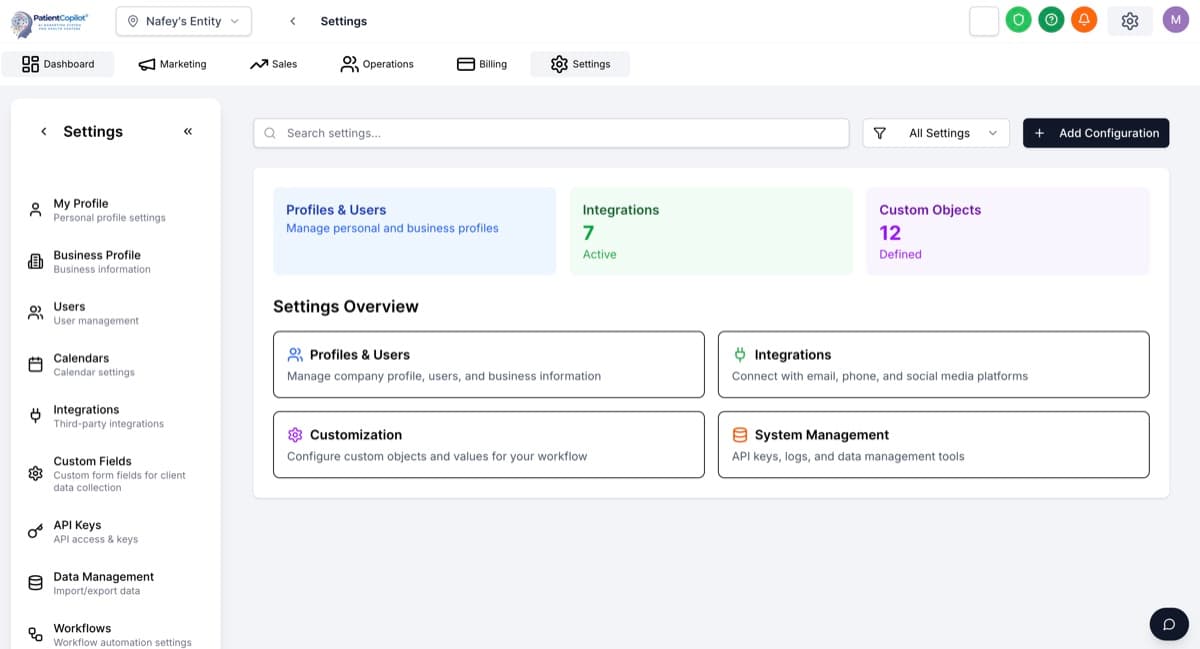Click the header Settings page title
Image resolution: width=1200 pixels, height=649 pixels.
(x=344, y=21)
